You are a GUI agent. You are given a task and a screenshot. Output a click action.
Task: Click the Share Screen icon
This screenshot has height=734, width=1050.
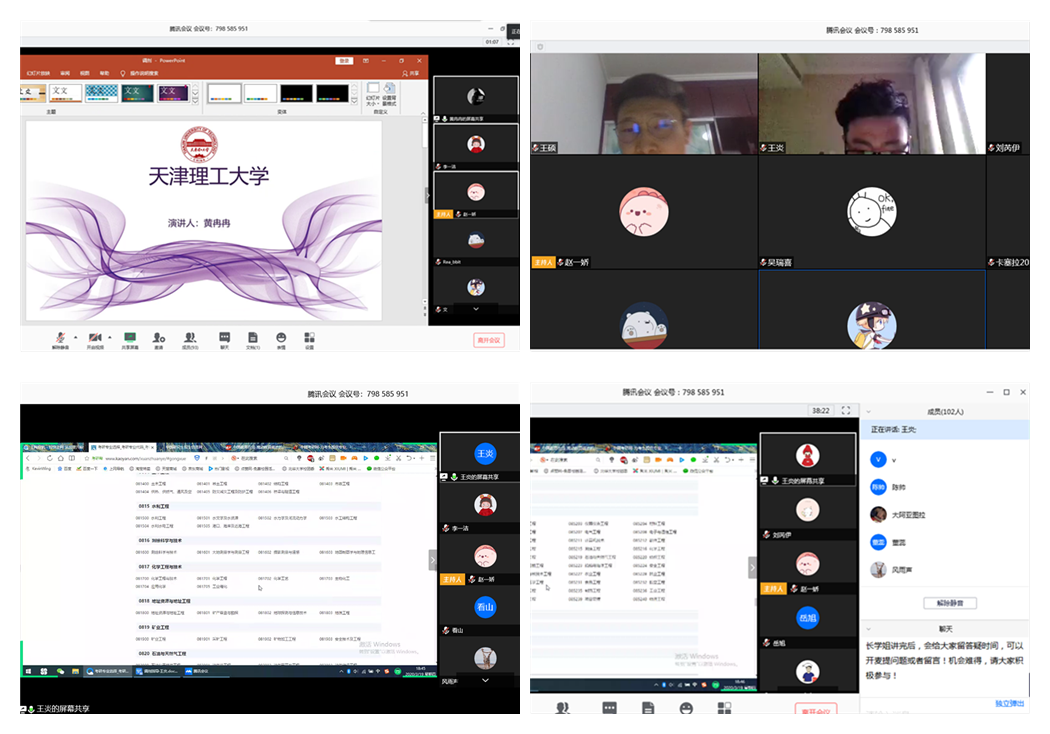point(130,337)
